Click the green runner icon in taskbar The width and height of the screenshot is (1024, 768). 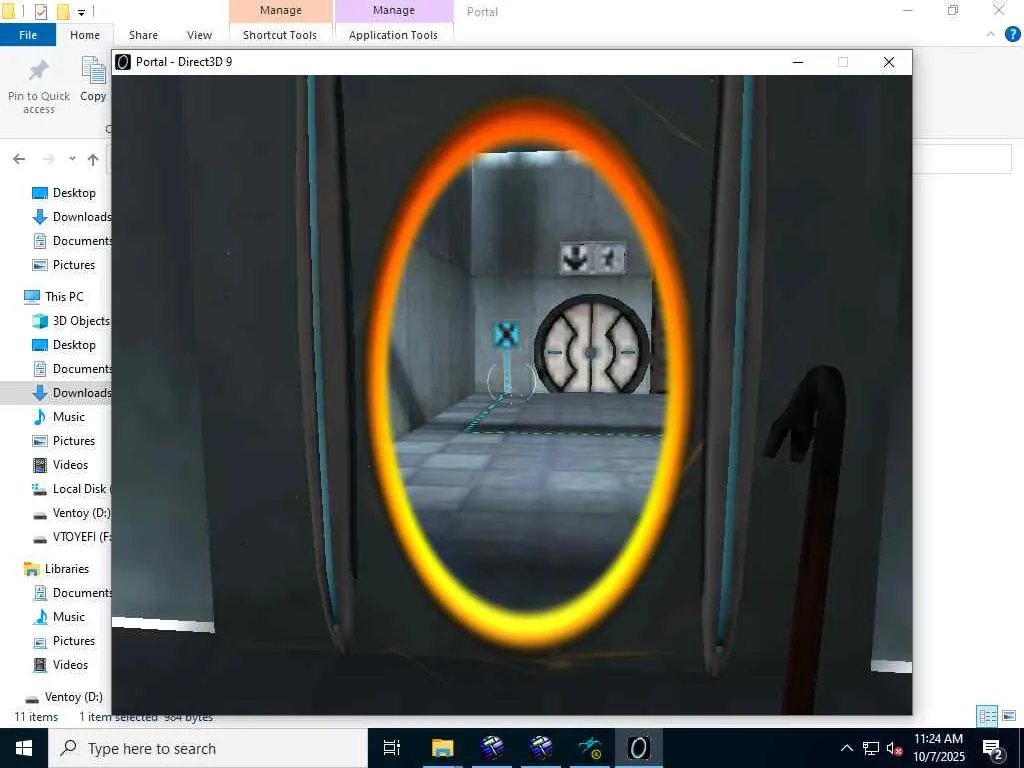pos(590,748)
